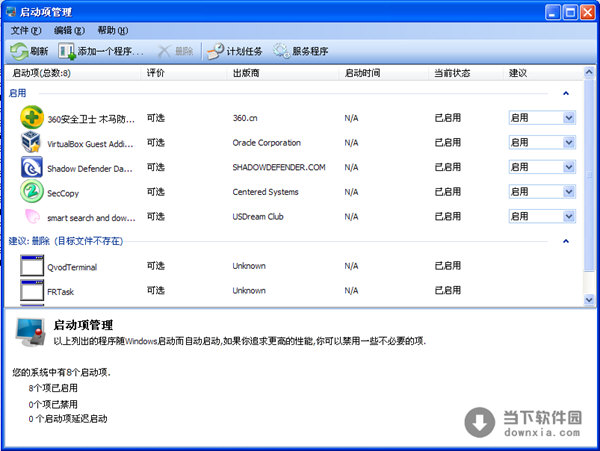Sort by 启动项(总数:8) column header
Image resolution: width=600 pixels, height=451 pixels.
coord(73,73)
